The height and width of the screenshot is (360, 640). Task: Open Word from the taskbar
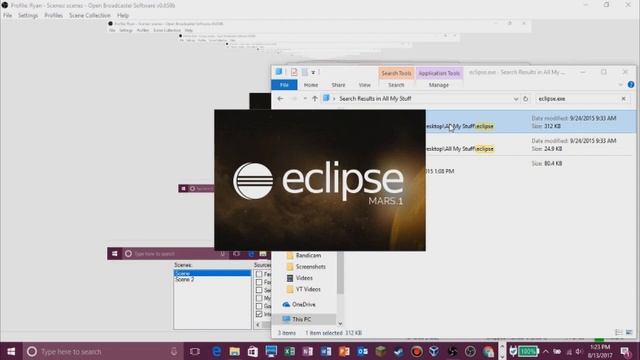(x=326, y=351)
